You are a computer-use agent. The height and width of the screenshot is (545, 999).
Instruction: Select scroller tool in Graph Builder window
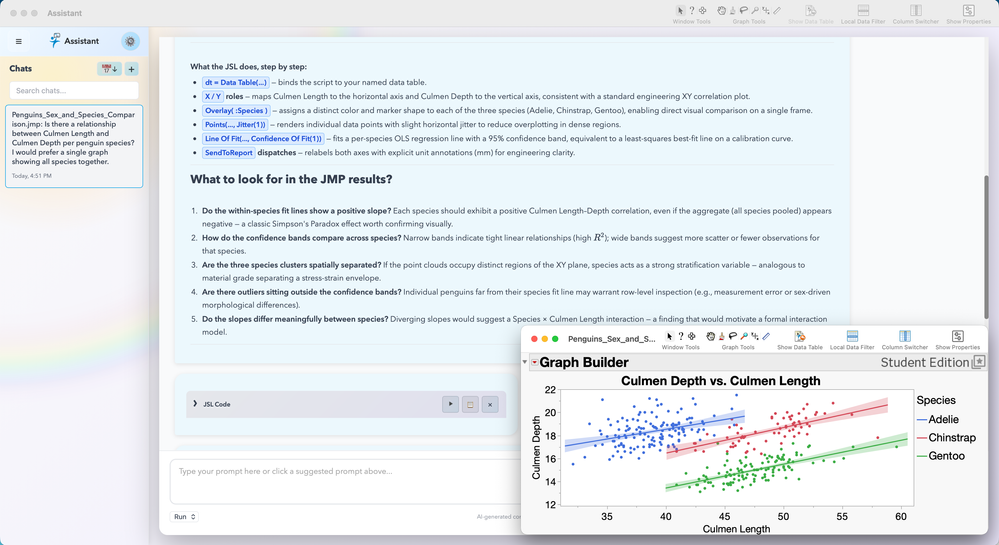755,336
